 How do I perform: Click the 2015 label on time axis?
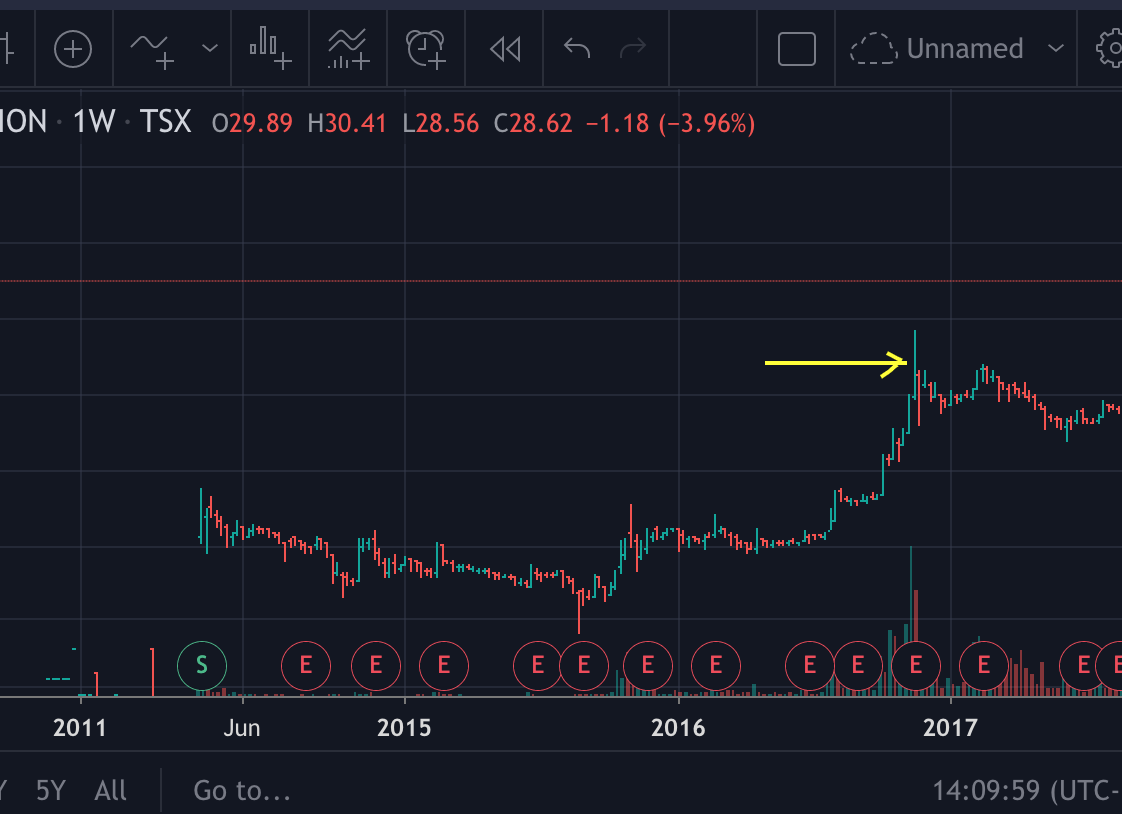(404, 728)
